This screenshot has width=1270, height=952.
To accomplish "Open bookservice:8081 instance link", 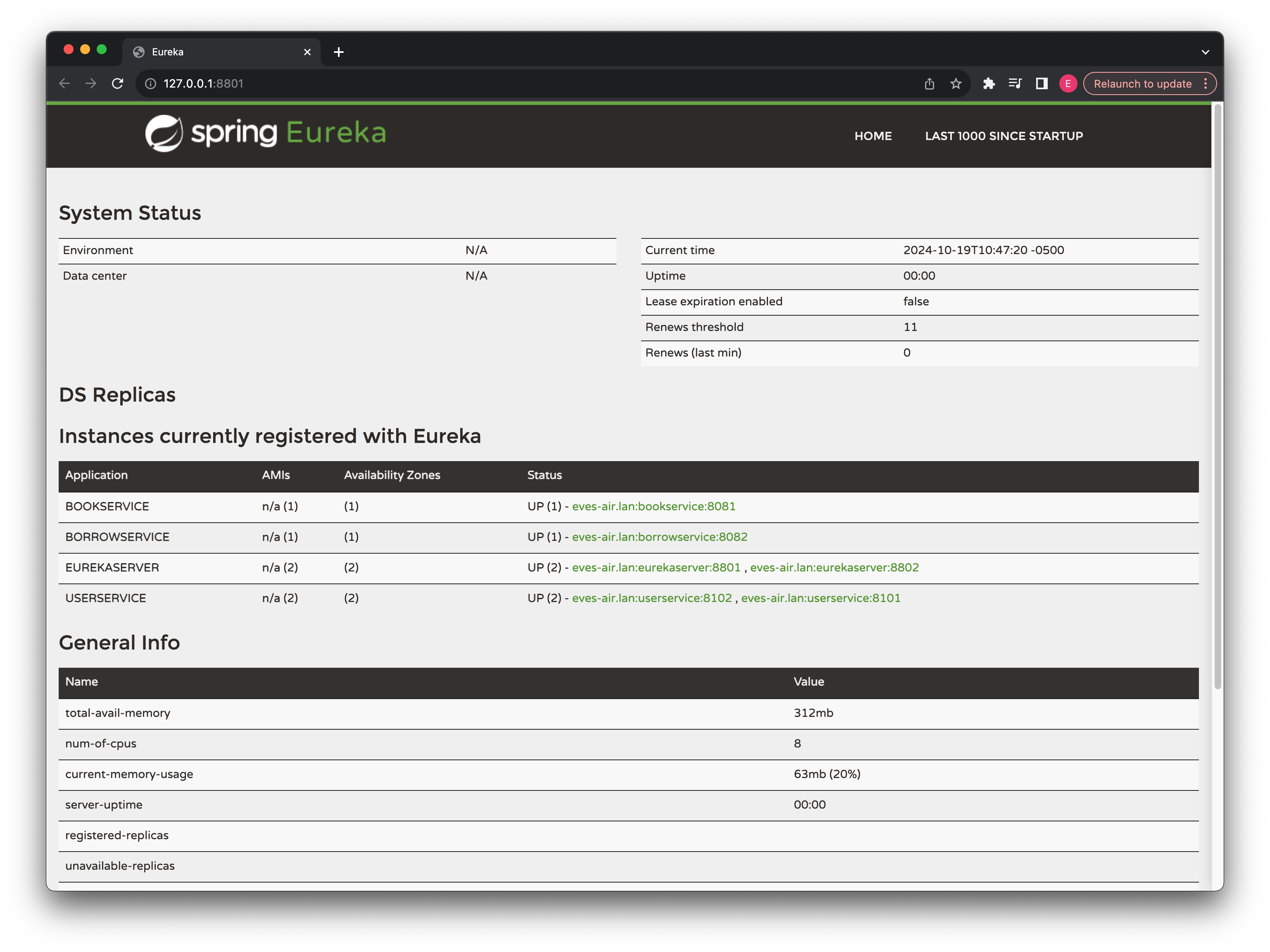I will tap(653, 507).
